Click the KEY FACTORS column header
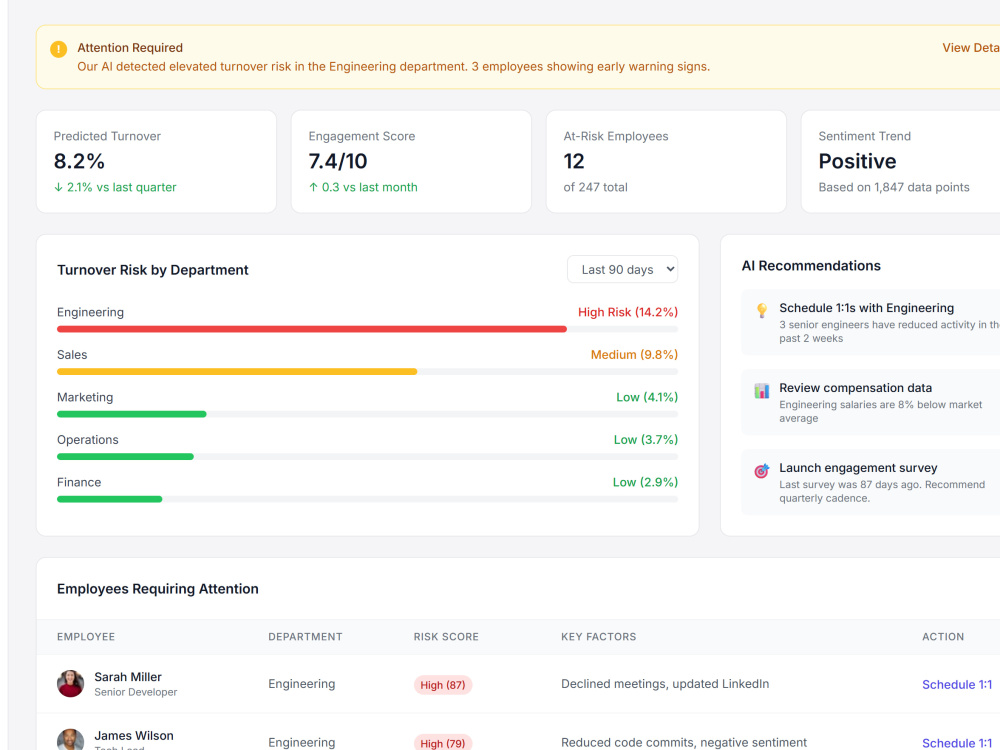This screenshot has width=1000, height=750. point(598,636)
